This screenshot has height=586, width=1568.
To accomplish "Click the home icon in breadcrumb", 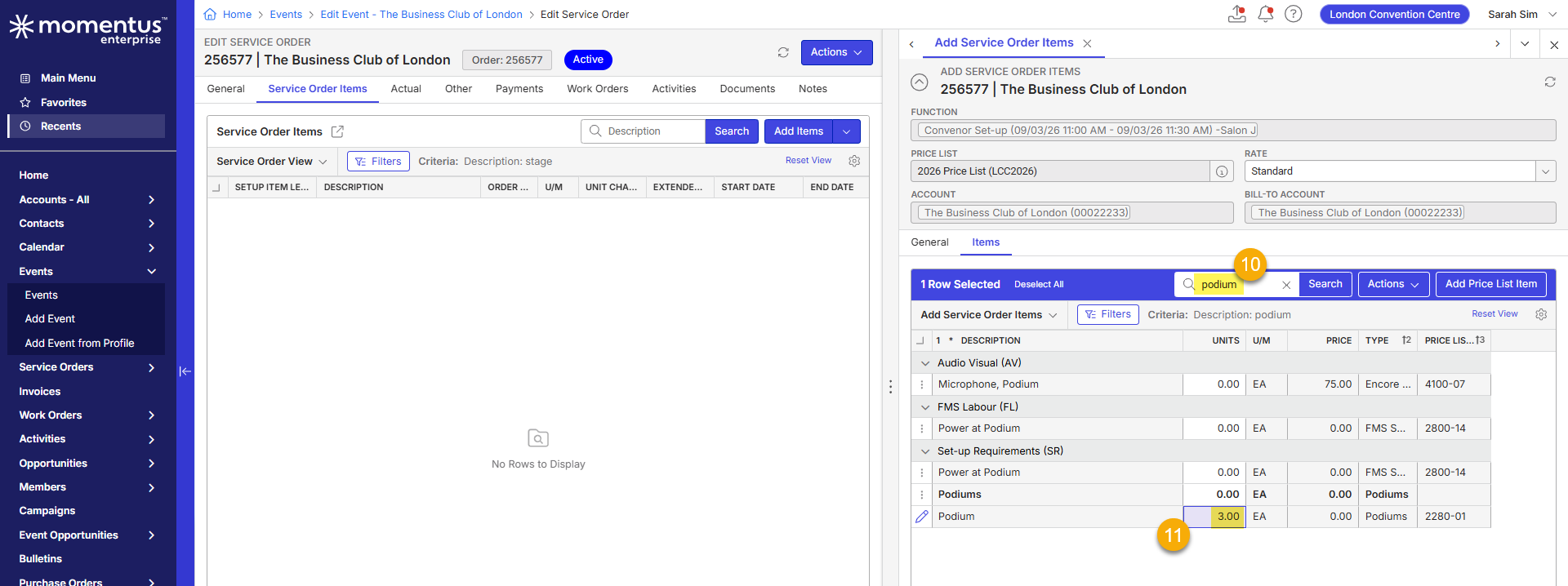I will 210,14.
